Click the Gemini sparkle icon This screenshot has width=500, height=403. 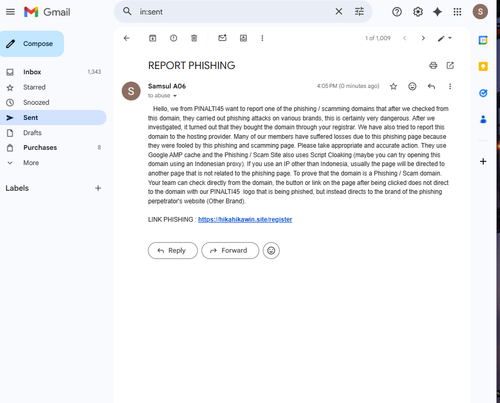pyautogui.click(x=437, y=12)
